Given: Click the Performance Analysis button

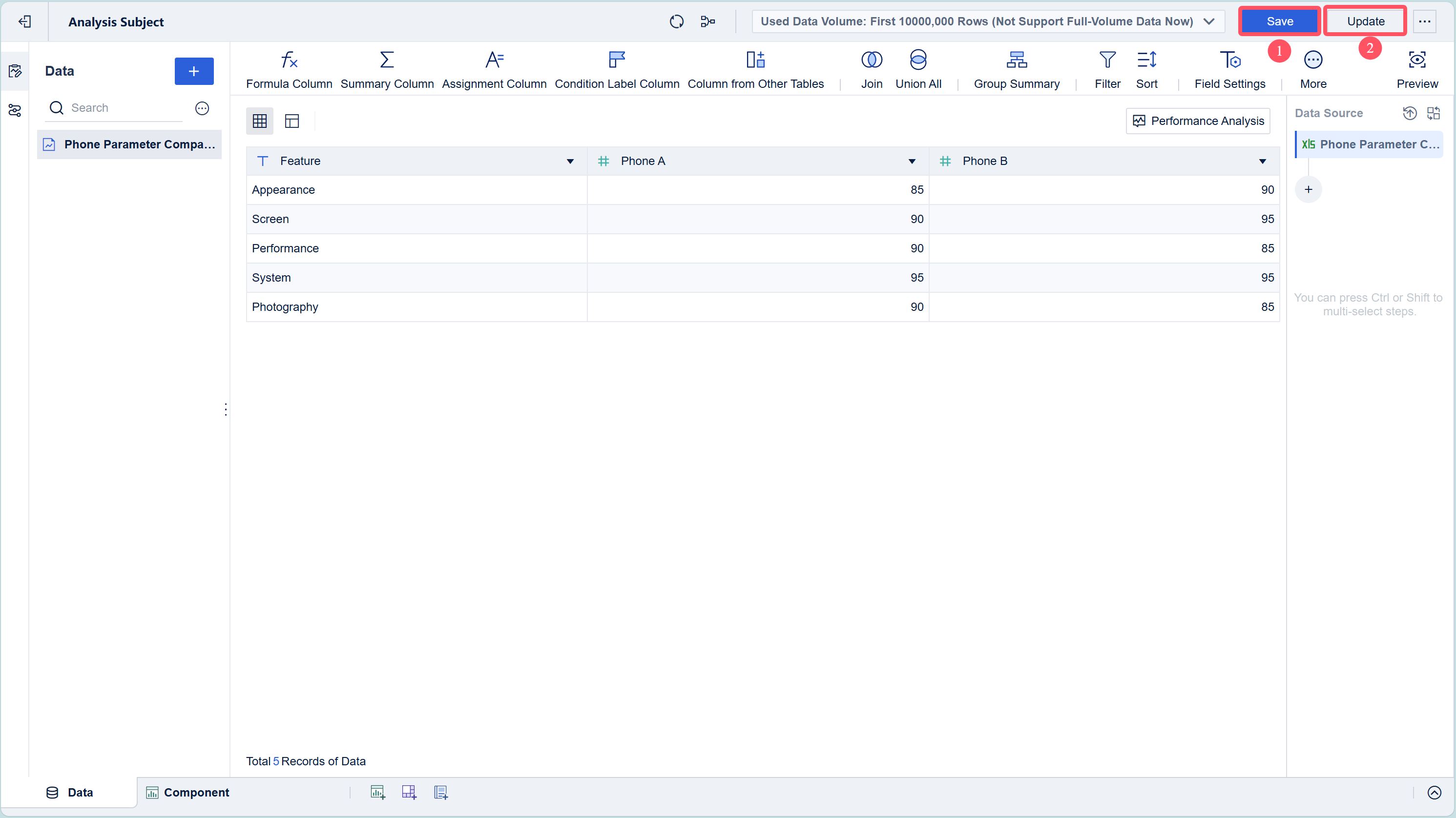Looking at the screenshot, I should click(1198, 121).
